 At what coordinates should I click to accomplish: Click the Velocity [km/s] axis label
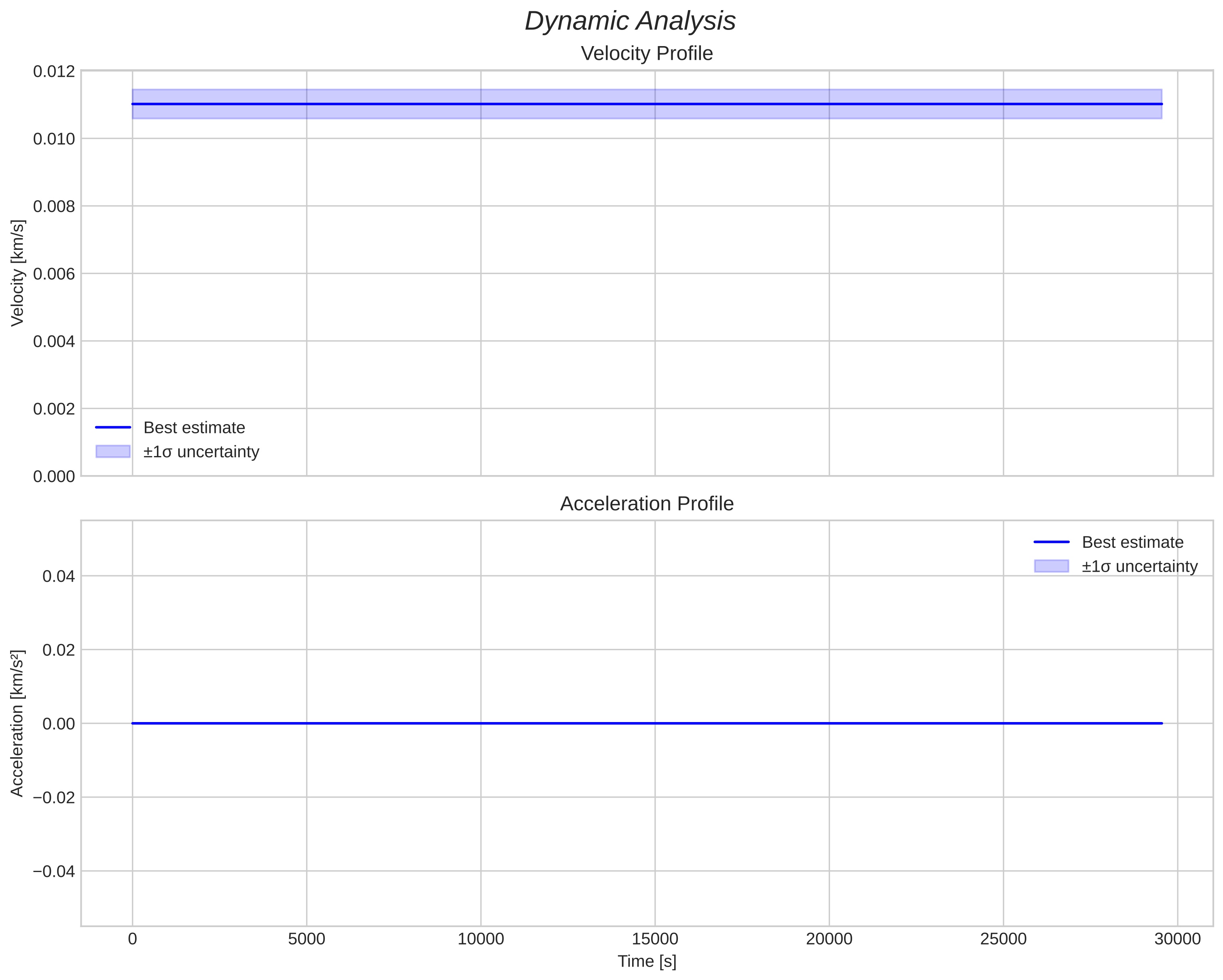pos(17,273)
